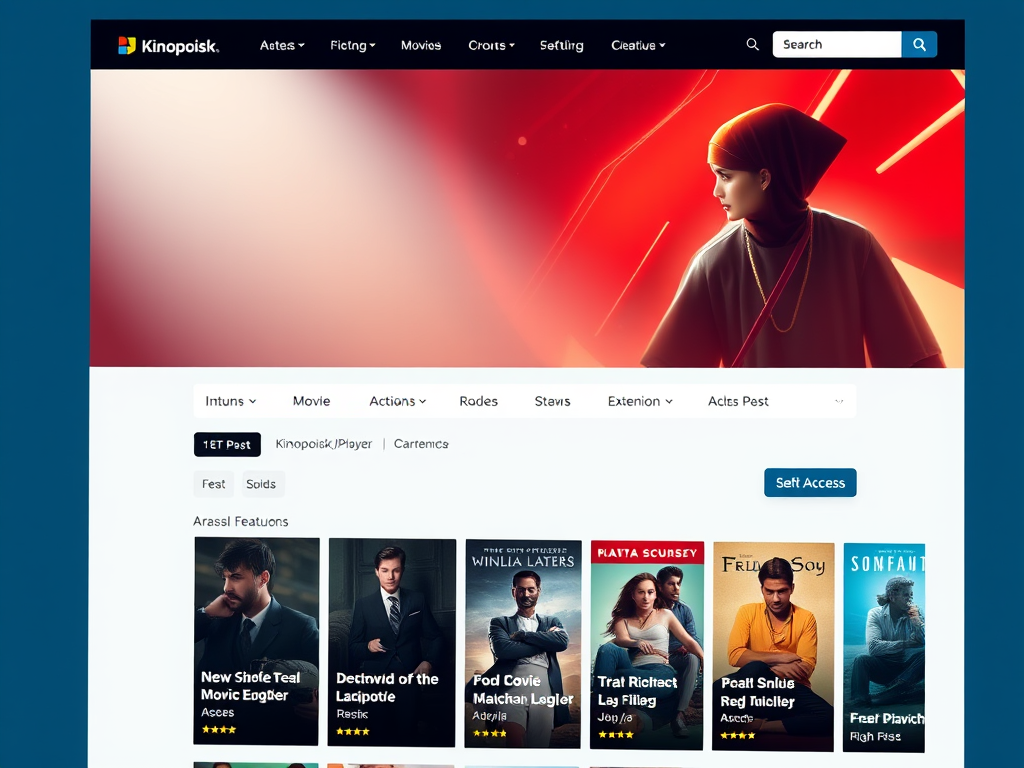Click the magnifier icon left of Search field
This screenshot has width=1024, height=768.
(752, 44)
